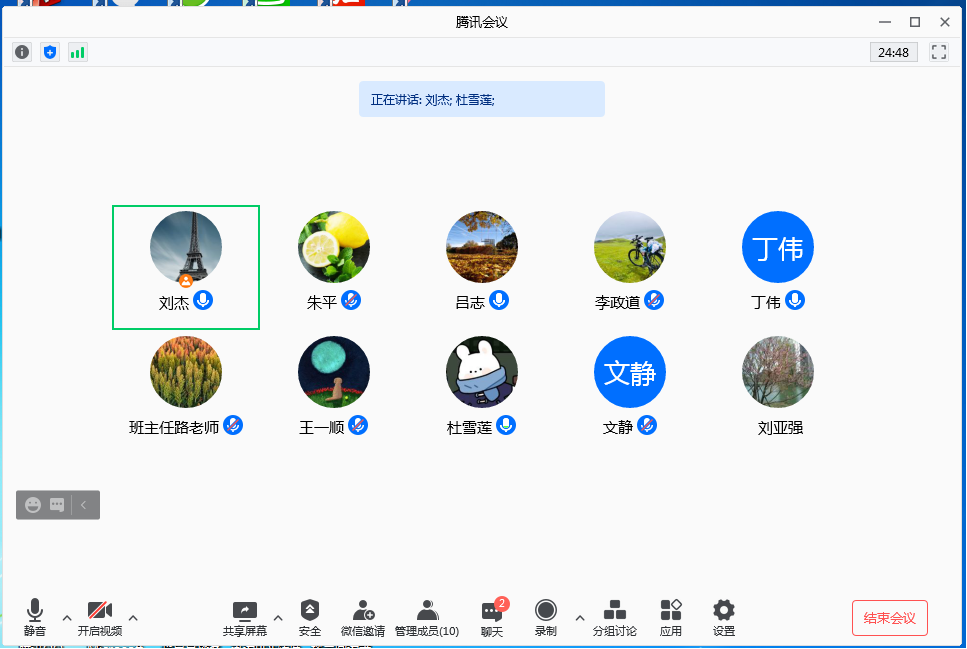
Task: Check the green network signal icon
Action: 77,52
